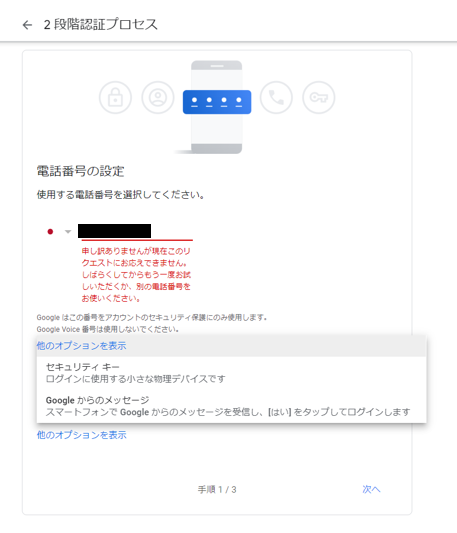Click the user profile circle icon
Image resolution: width=457 pixels, height=533 pixels.
click(x=158, y=98)
